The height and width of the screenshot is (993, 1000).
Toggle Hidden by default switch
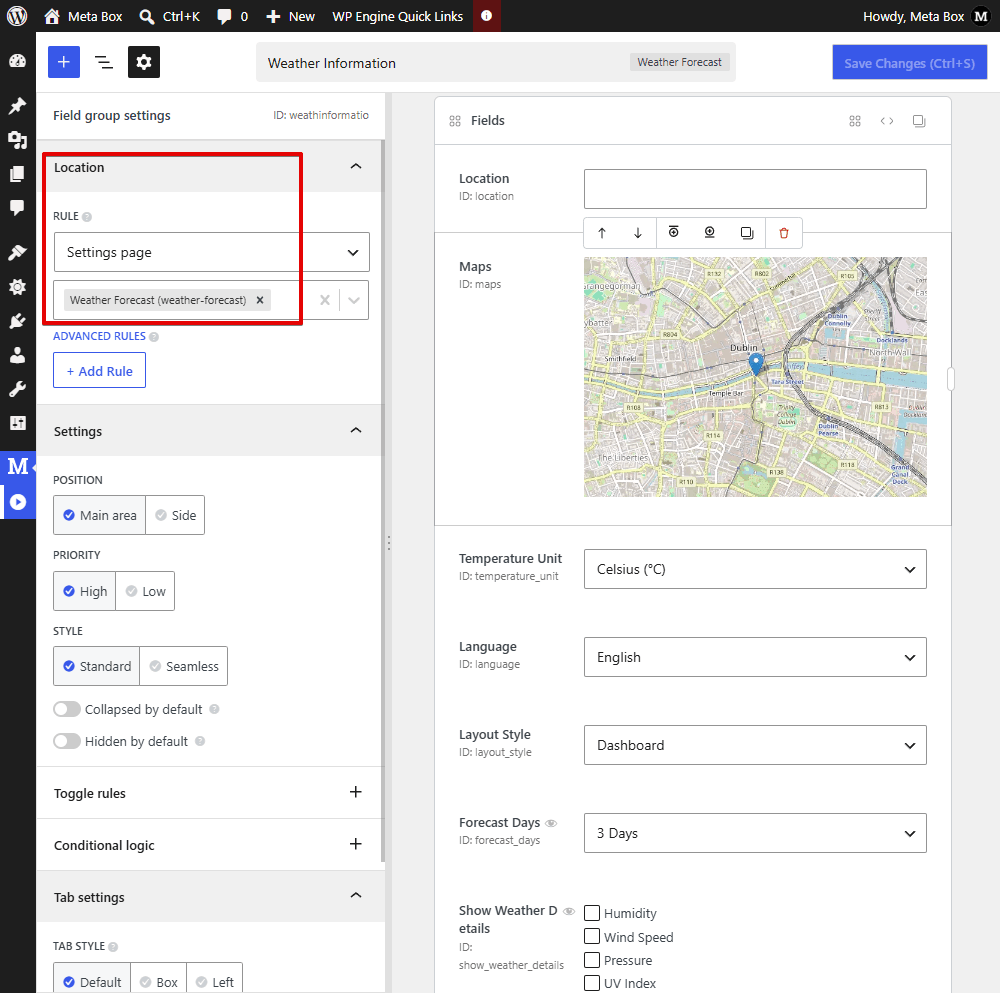point(67,741)
